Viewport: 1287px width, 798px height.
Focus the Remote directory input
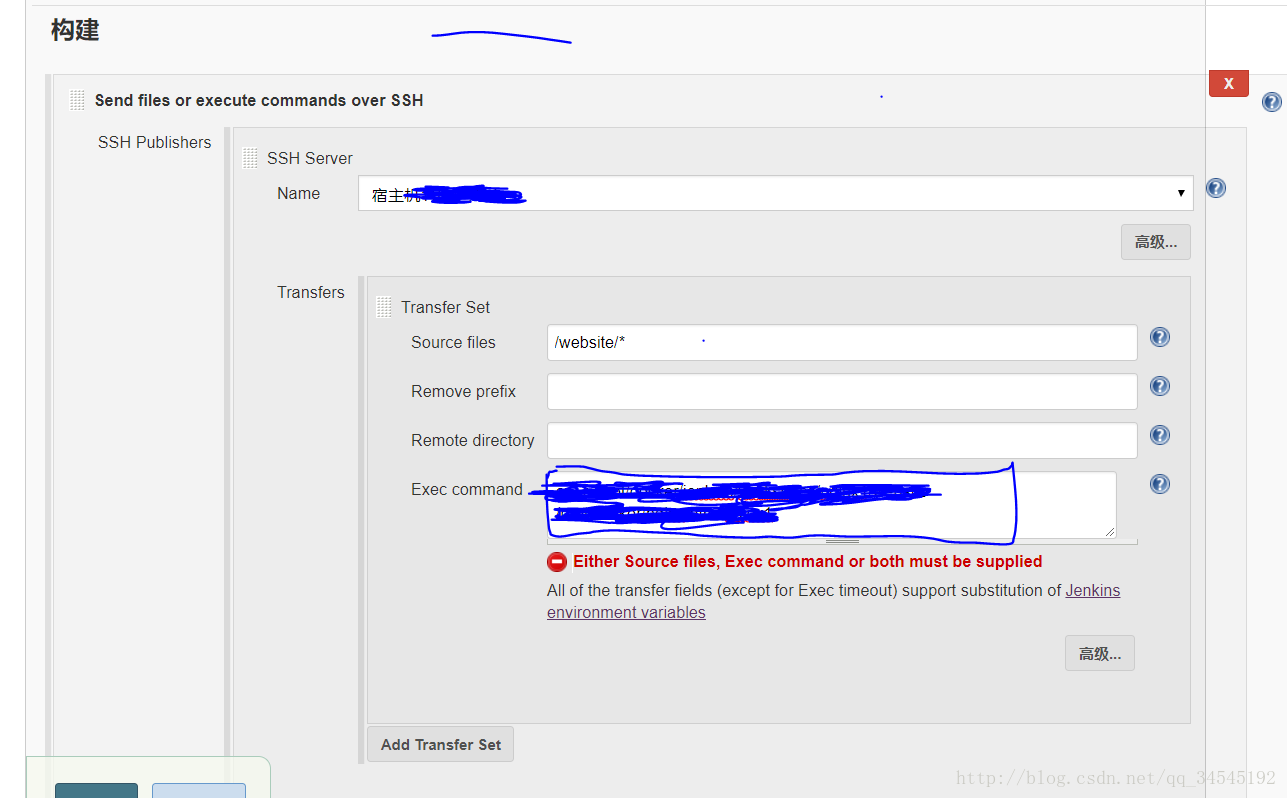(x=842, y=440)
